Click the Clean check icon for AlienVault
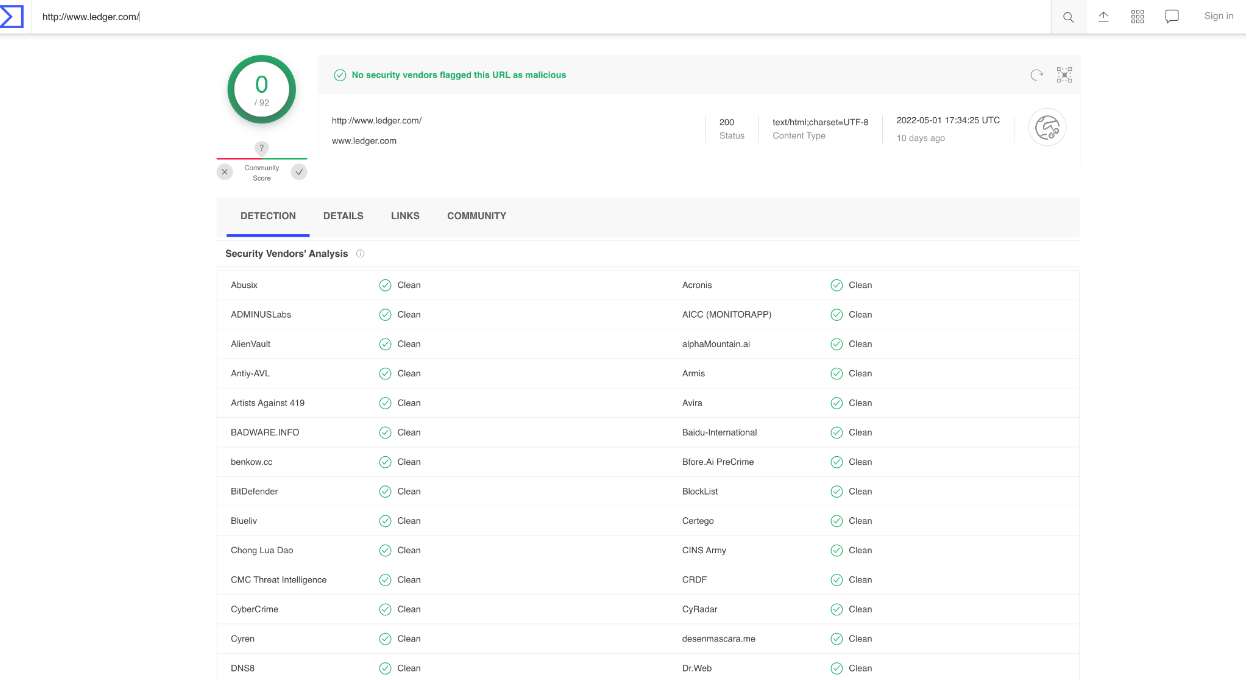The width and height of the screenshot is (1258, 680). (385, 344)
